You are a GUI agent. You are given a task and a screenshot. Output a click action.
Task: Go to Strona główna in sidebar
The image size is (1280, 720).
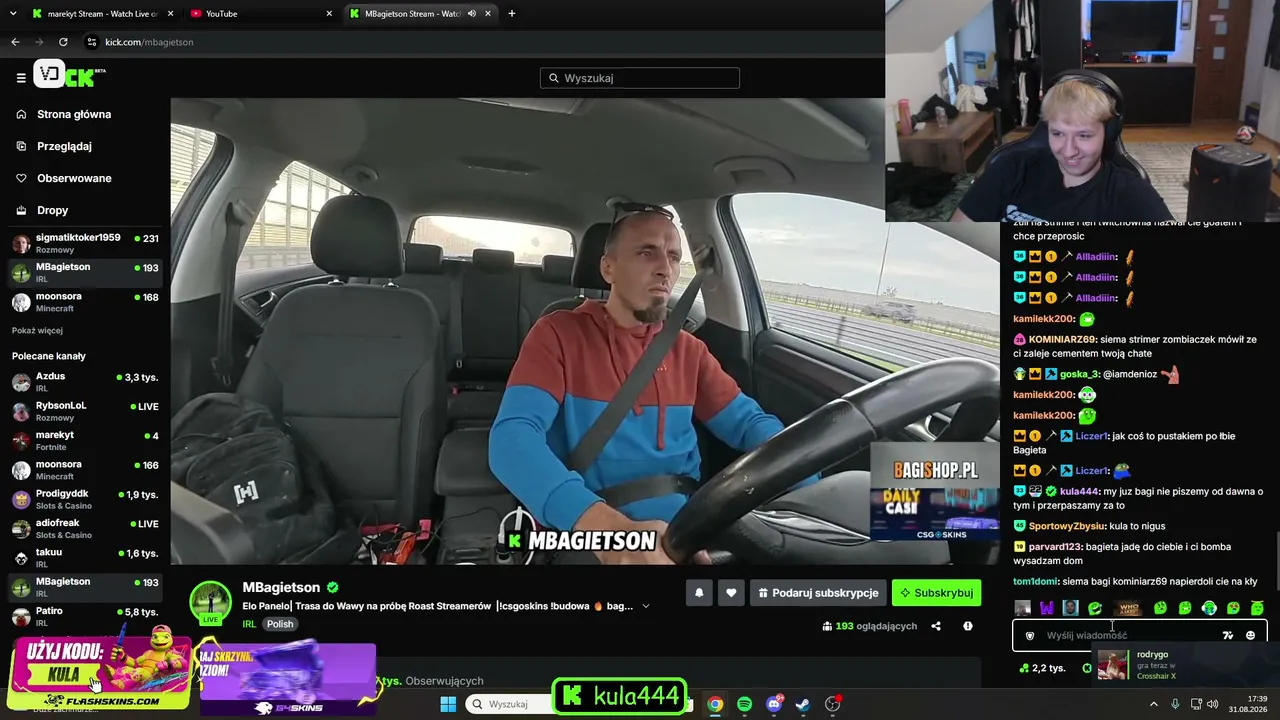point(74,114)
